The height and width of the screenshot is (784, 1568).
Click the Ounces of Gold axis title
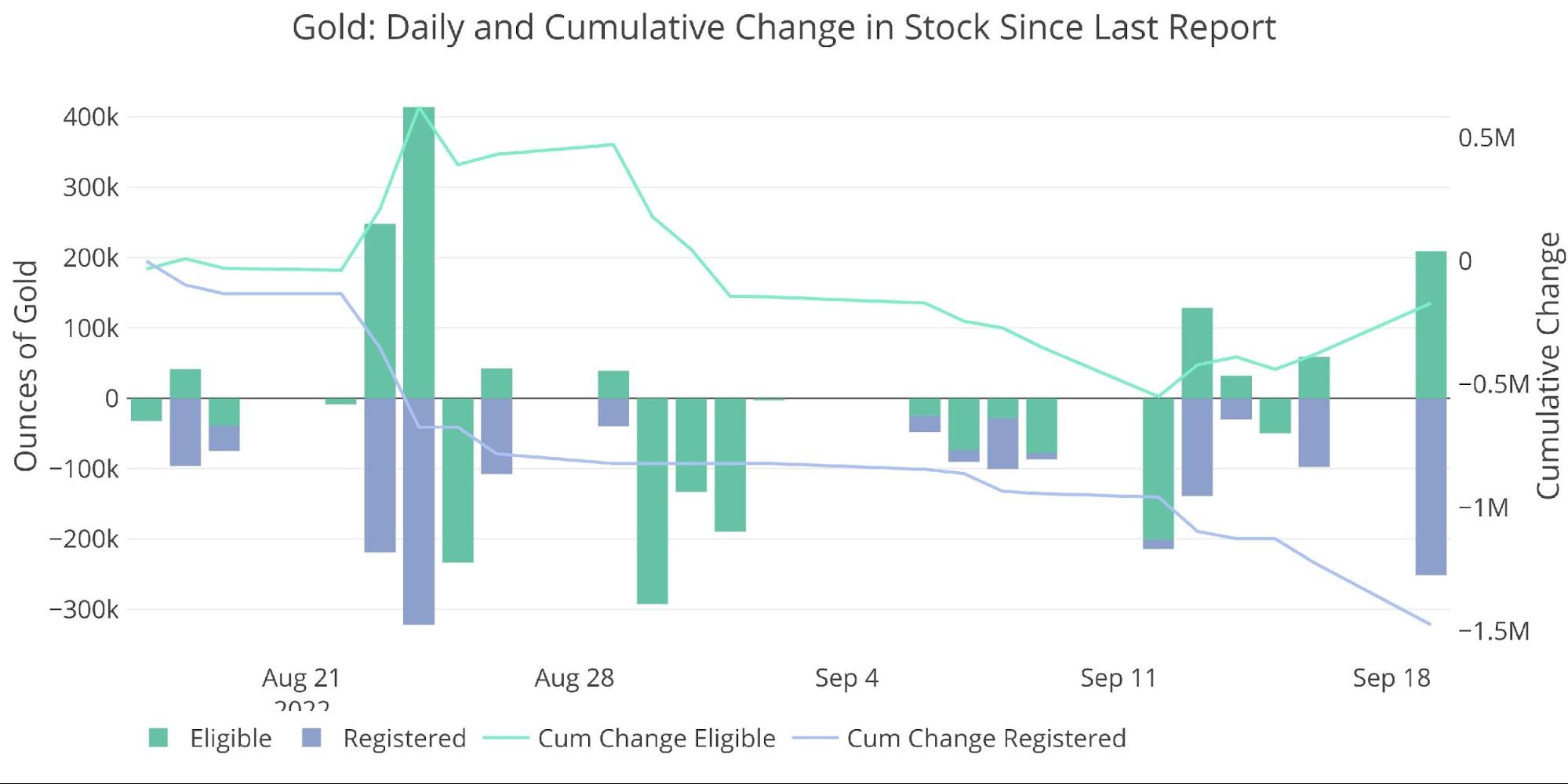(26, 366)
